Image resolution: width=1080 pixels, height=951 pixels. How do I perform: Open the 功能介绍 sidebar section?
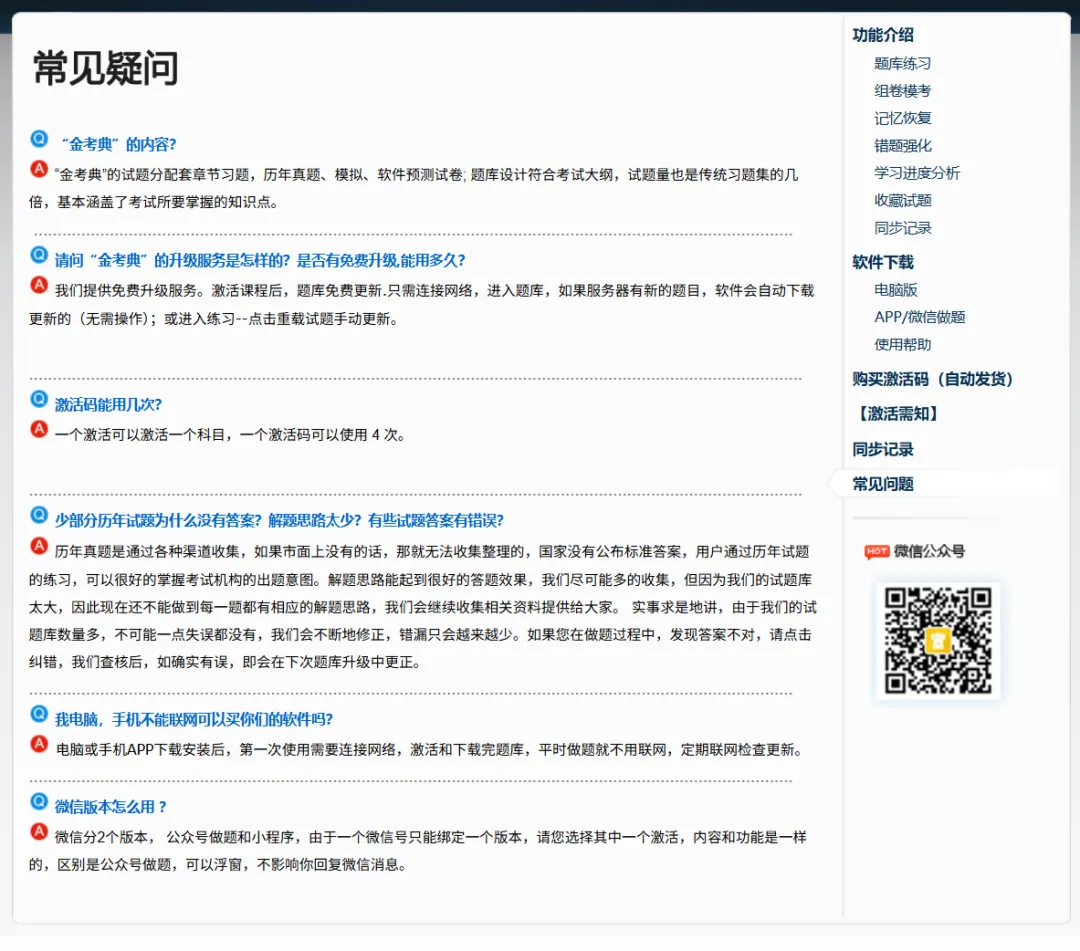pos(883,35)
